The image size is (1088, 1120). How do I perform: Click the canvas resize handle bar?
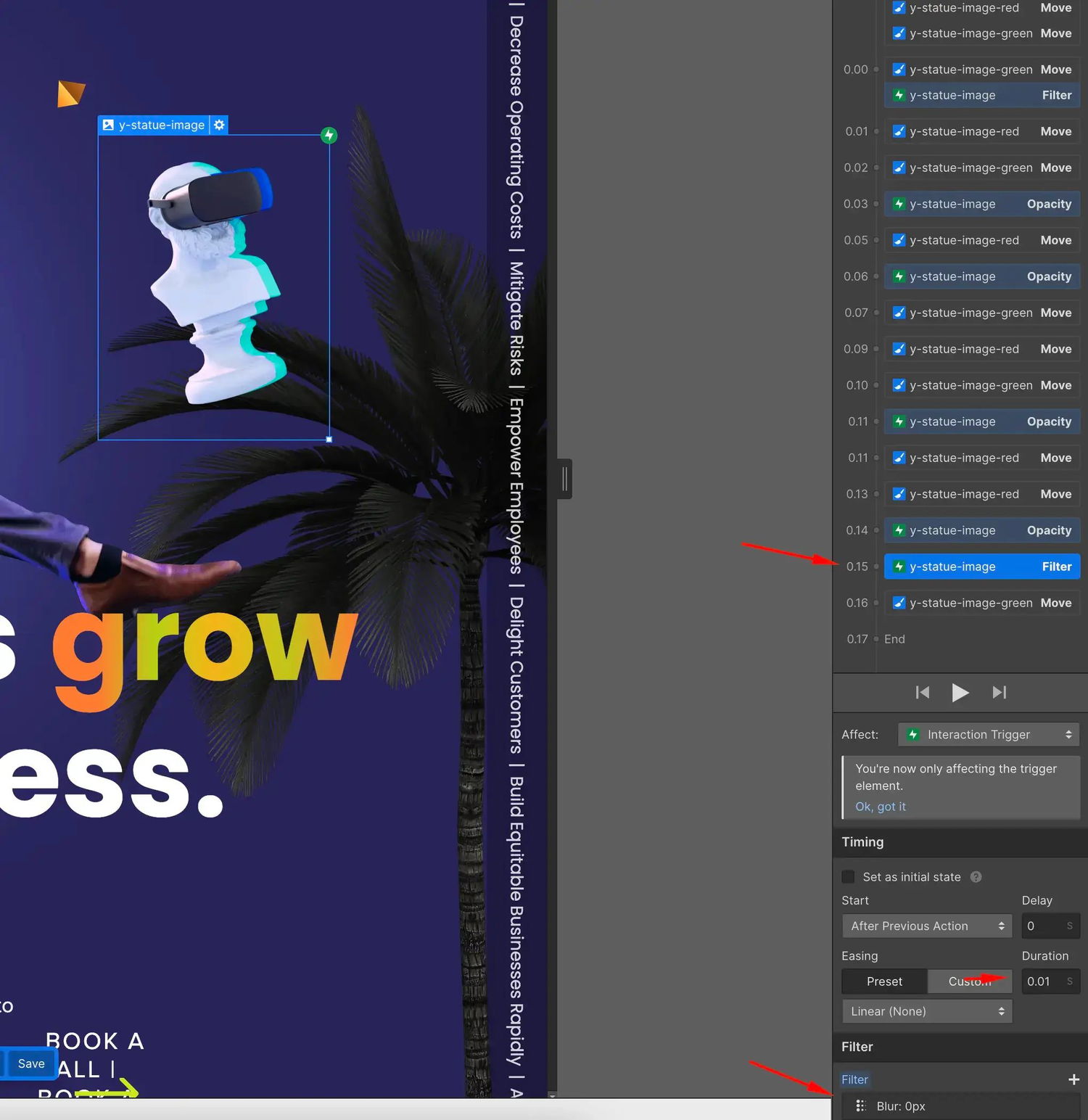(x=565, y=479)
